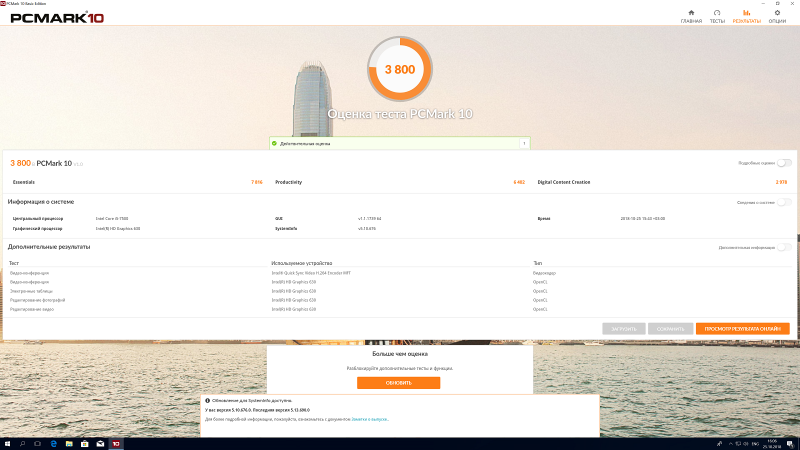Open the Action Center notifications icon
The width and height of the screenshot is (800, 450).
pyautogui.click(x=790, y=444)
